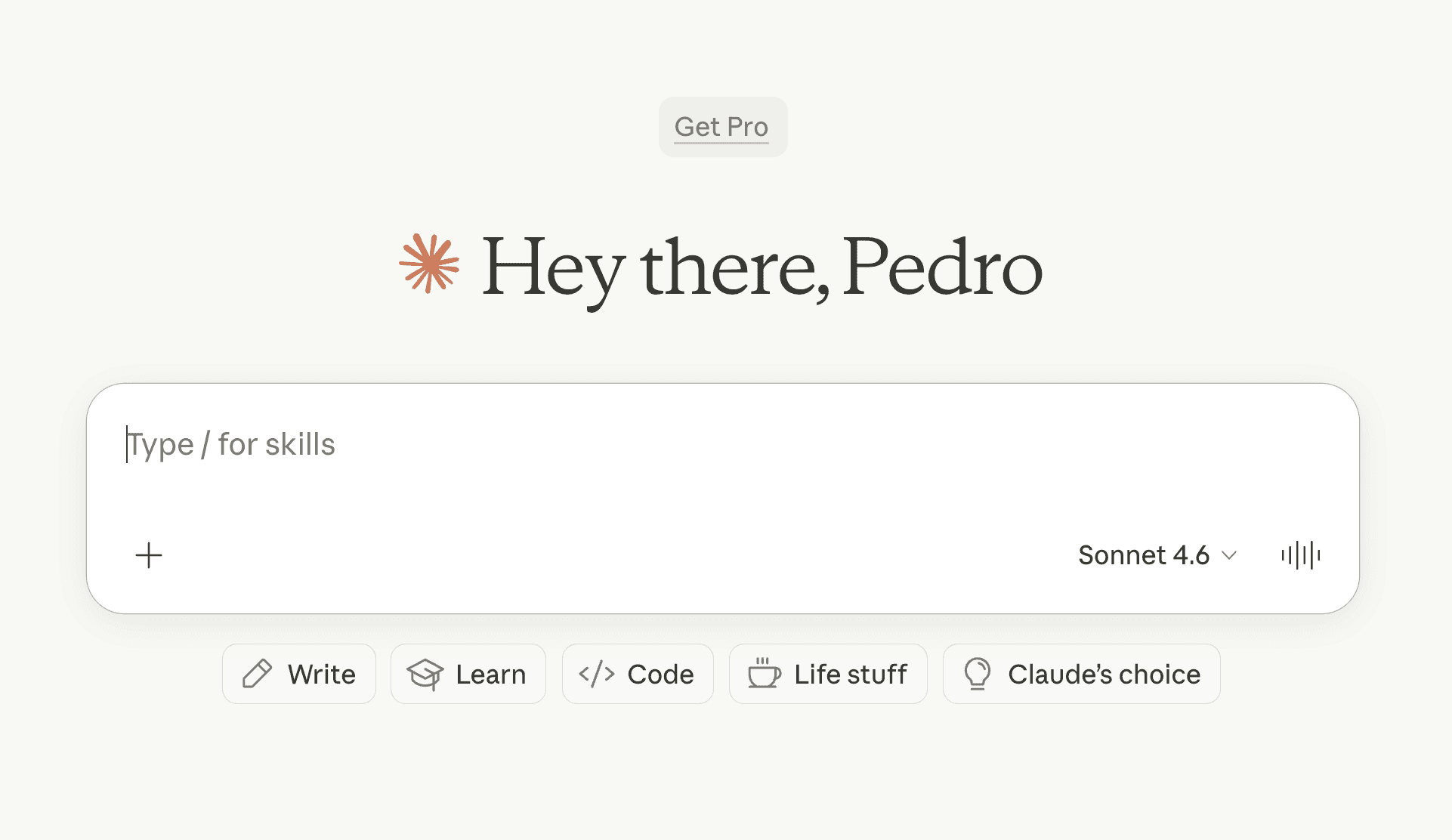Focus the "Type / for skills" input field
This screenshot has height=840, width=1452.
coord(453,444)
